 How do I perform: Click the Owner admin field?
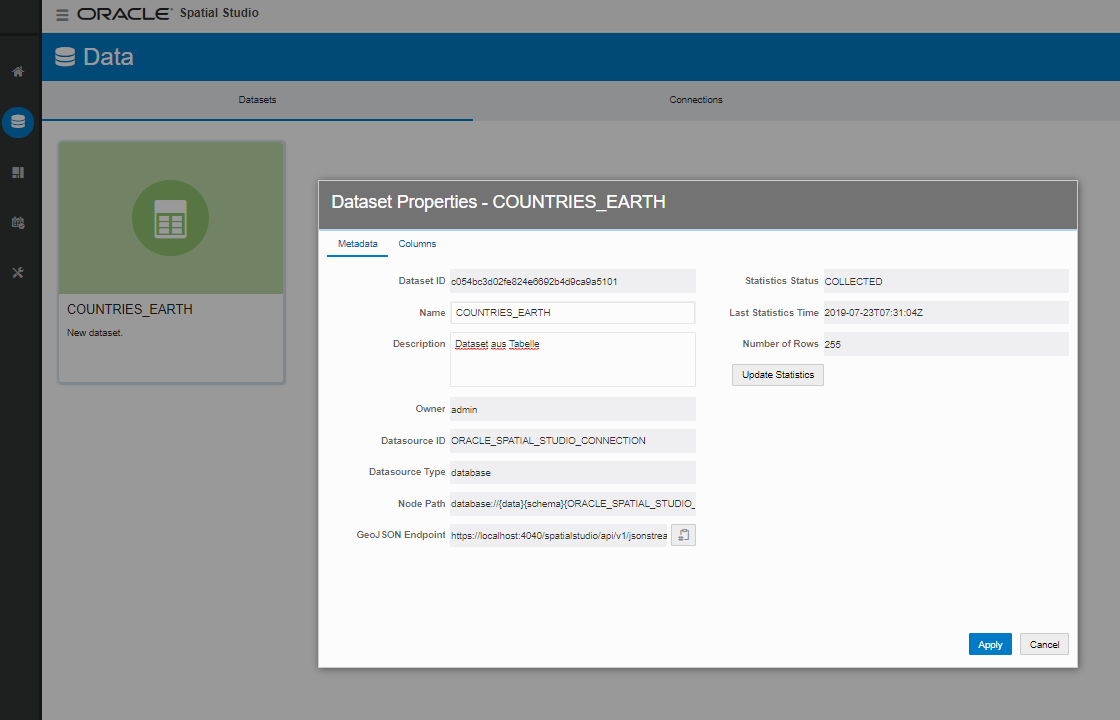tap(573, 409)
